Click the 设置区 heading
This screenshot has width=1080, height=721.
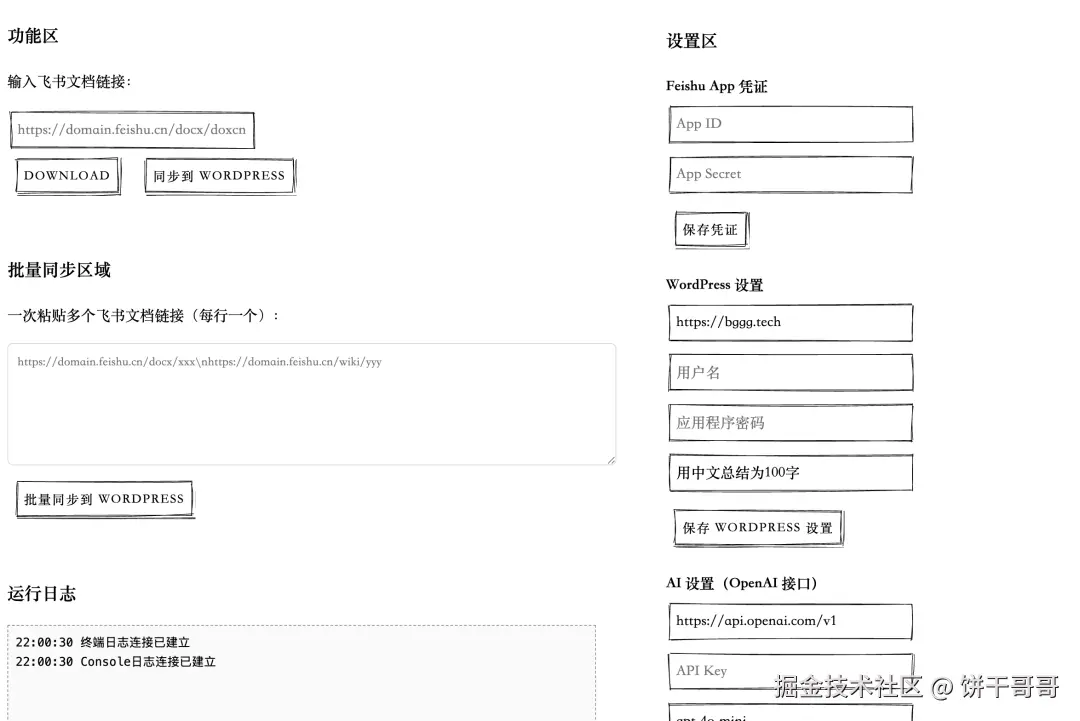[692, 41]
